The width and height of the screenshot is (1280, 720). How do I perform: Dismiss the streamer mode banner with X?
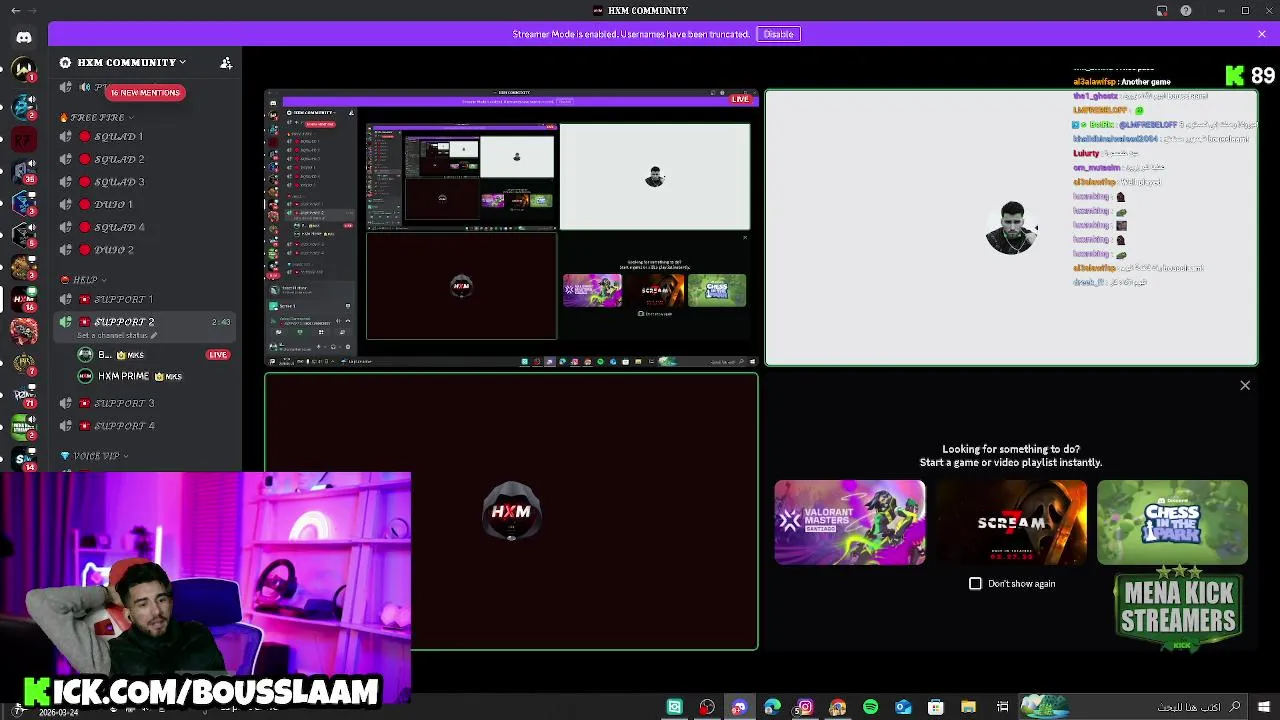click(1262, 34)
